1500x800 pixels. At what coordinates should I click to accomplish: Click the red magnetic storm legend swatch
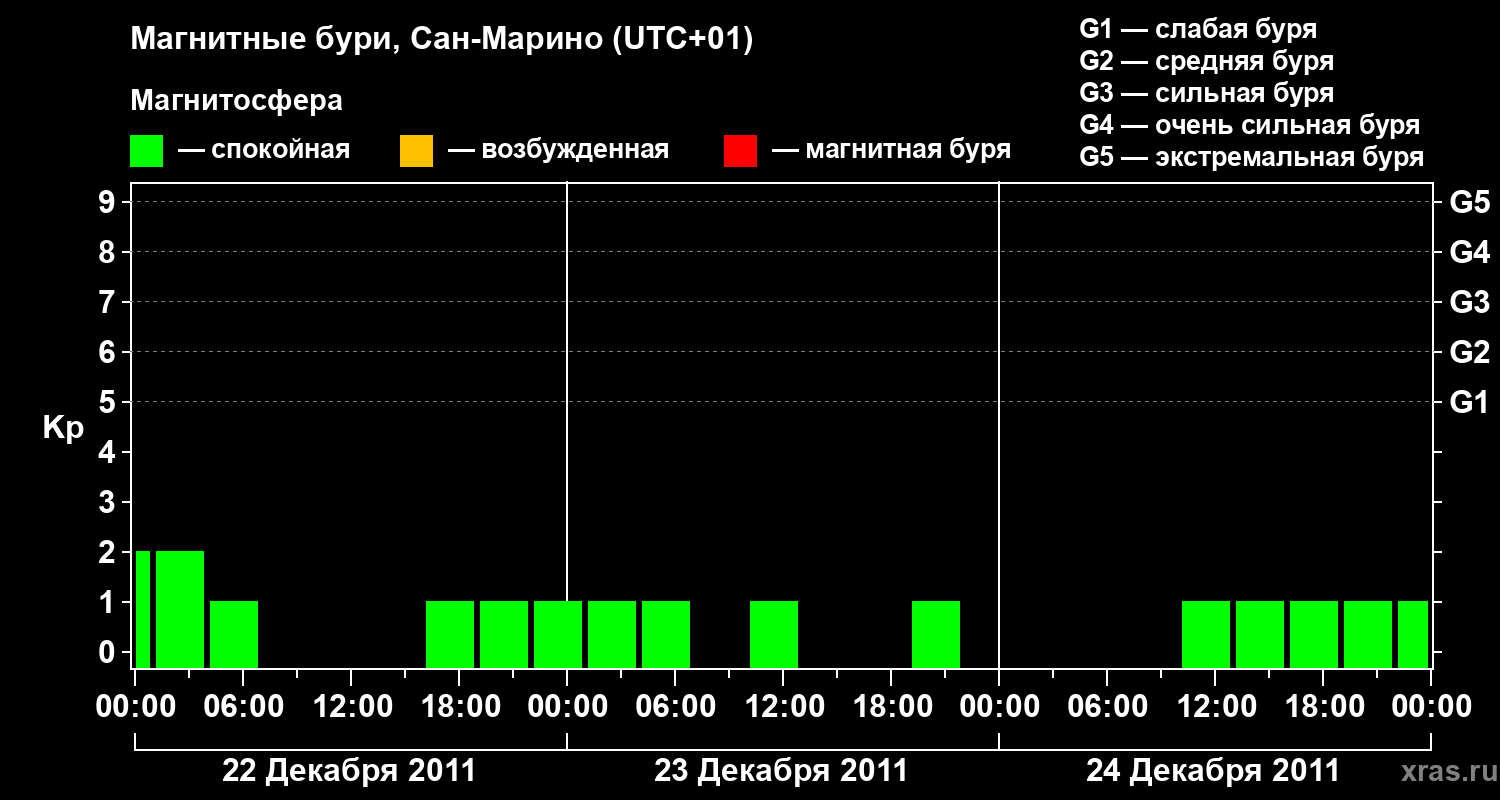pyautogui.click(x=740, y=151)
